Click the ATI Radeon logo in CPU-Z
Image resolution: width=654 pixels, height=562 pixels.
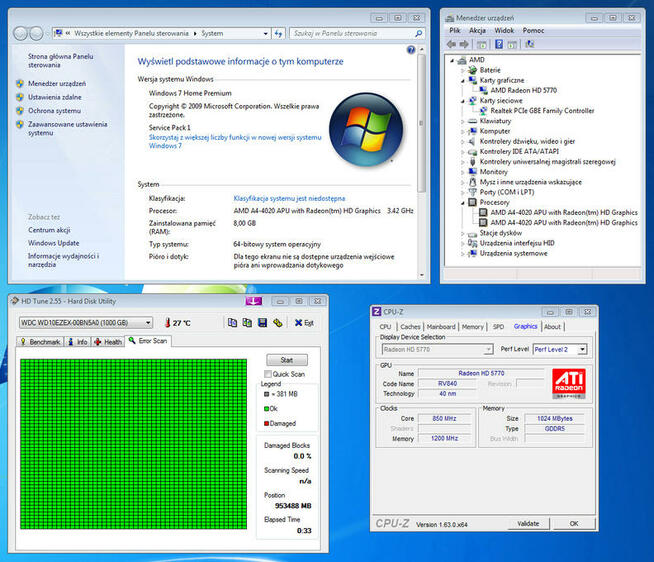[x=568, y=383]
